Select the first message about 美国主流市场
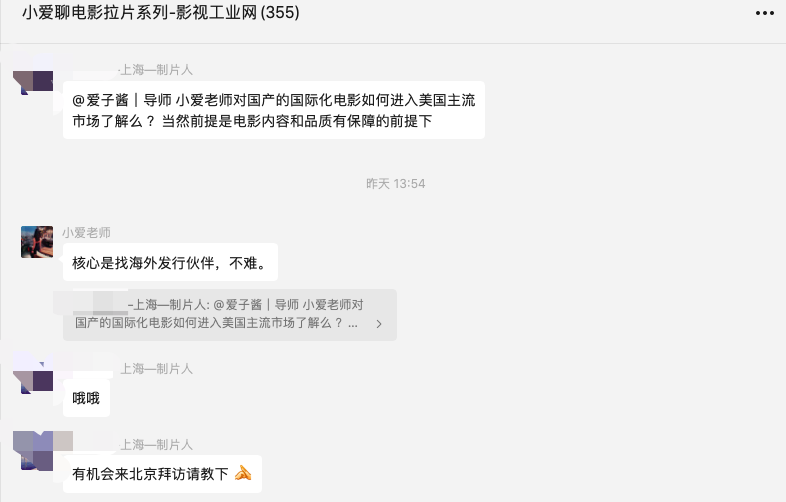The height and width of the screenshot is (502, 786). point(273,110)
